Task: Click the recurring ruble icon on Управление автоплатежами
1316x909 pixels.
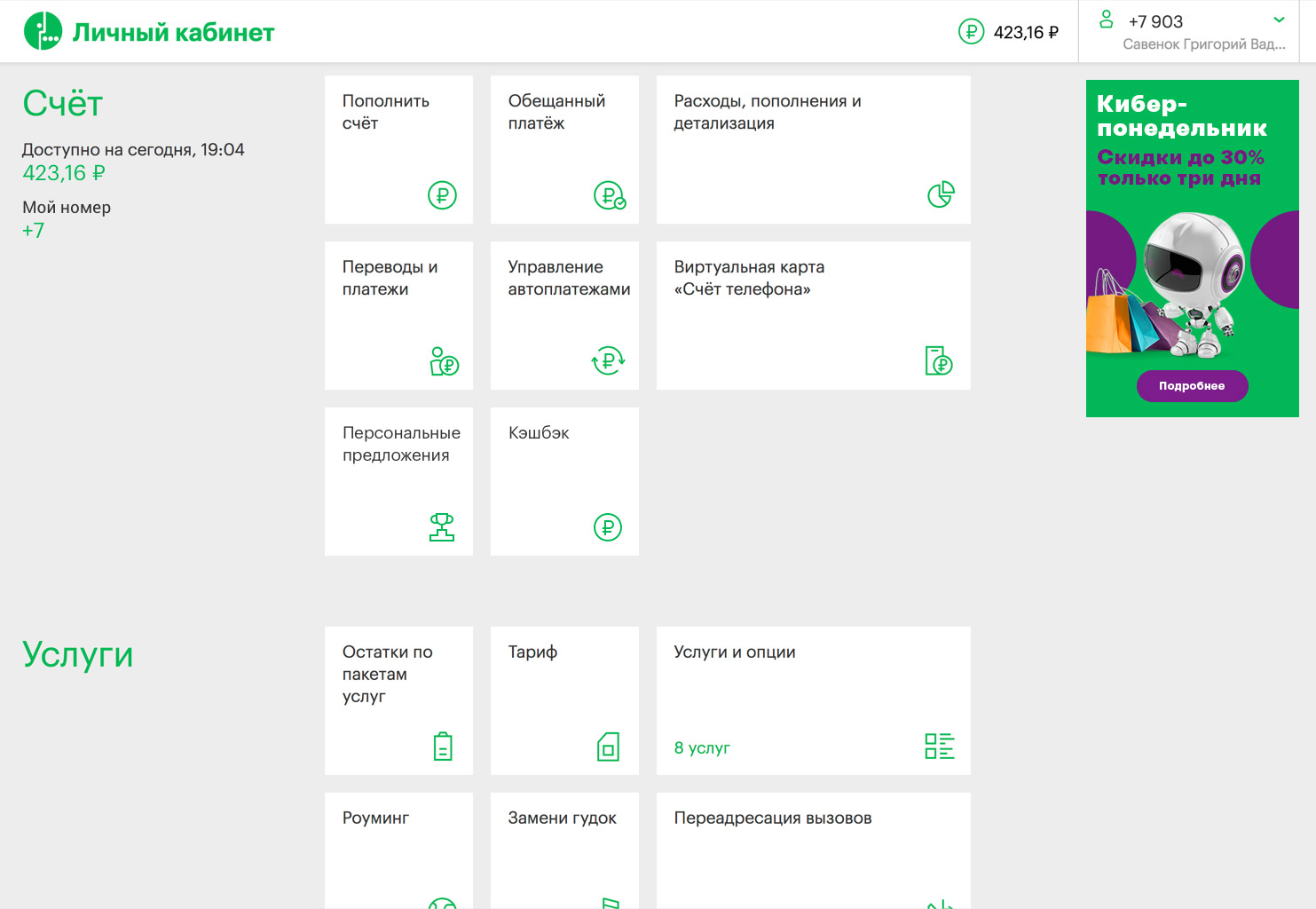Action: pyautogui.click(x=608, y=360)
